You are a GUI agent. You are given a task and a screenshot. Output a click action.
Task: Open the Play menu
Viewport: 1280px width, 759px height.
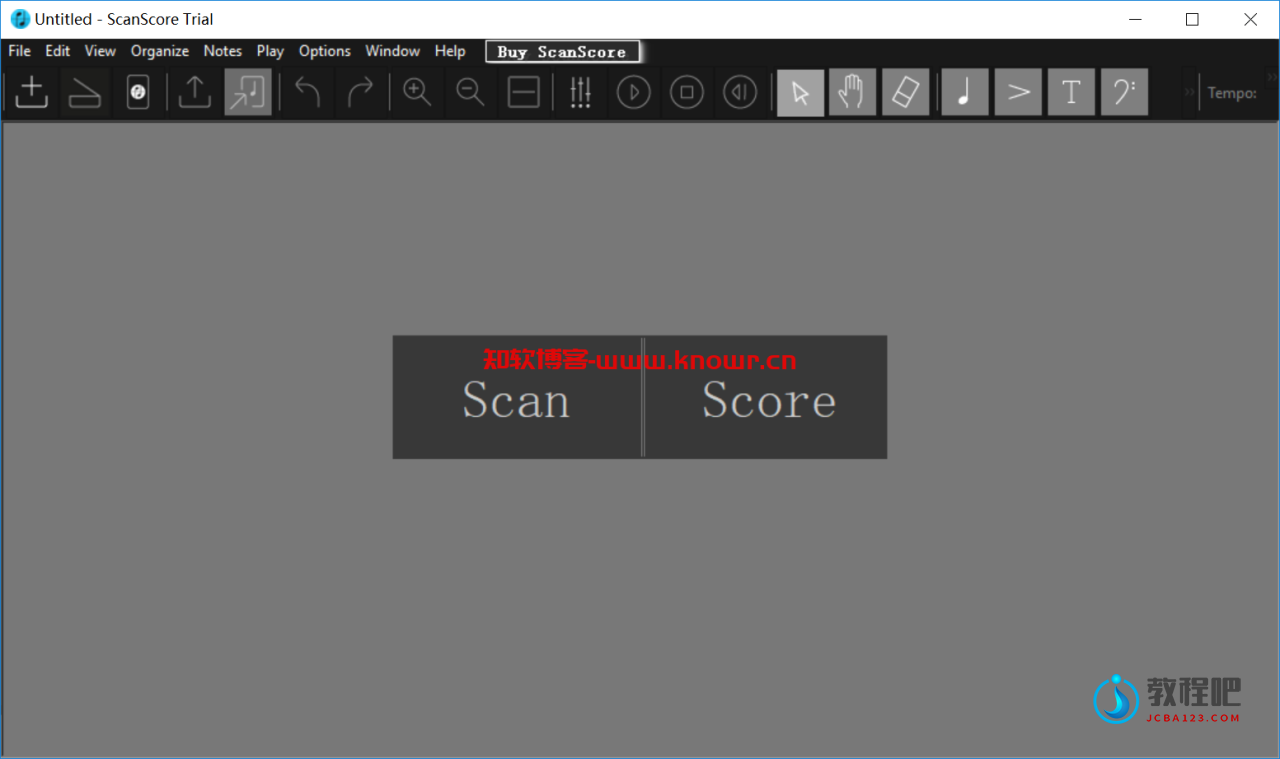[270, 51]
